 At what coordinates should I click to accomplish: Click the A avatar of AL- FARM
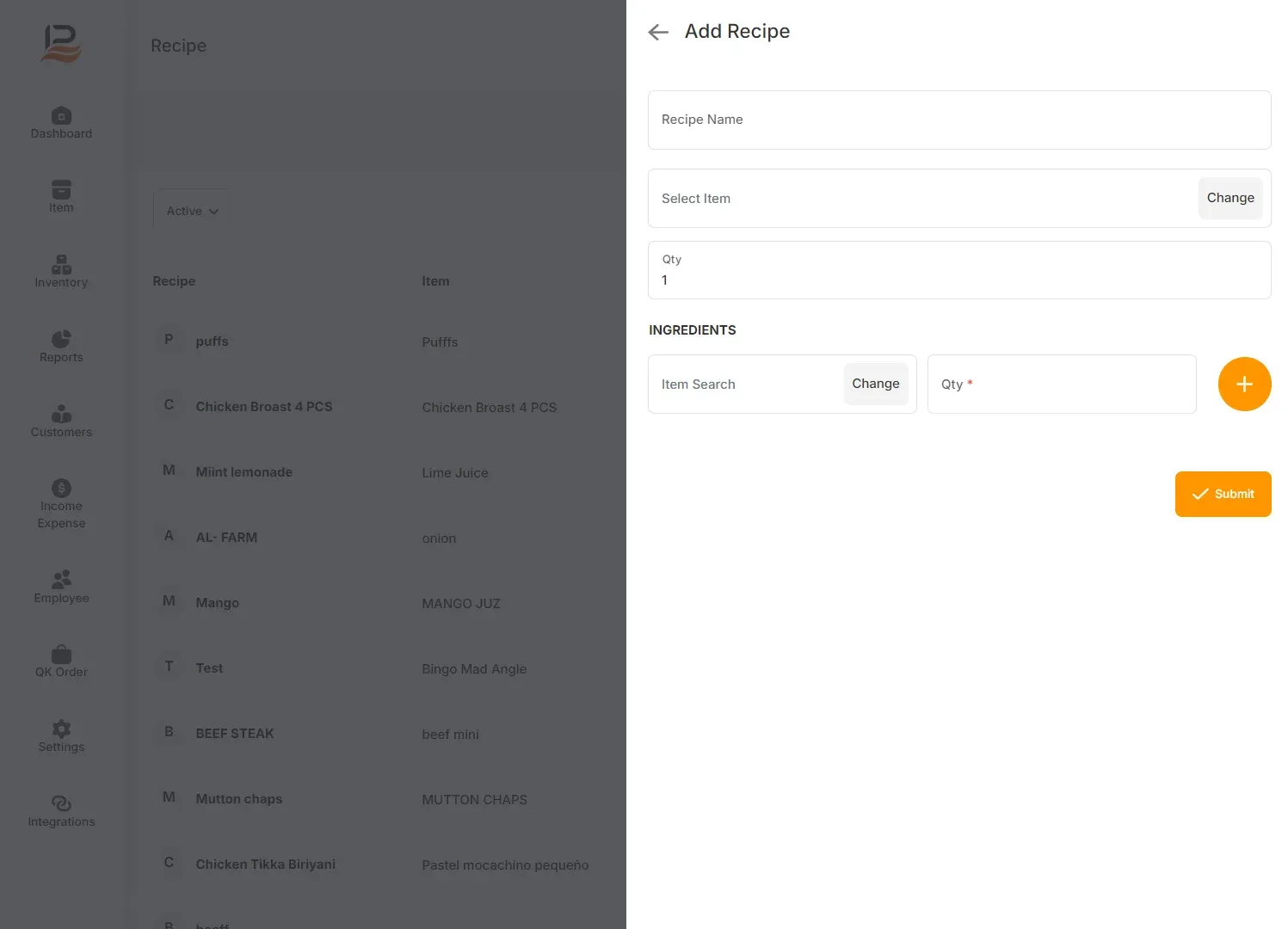click(x=169, y=536)
